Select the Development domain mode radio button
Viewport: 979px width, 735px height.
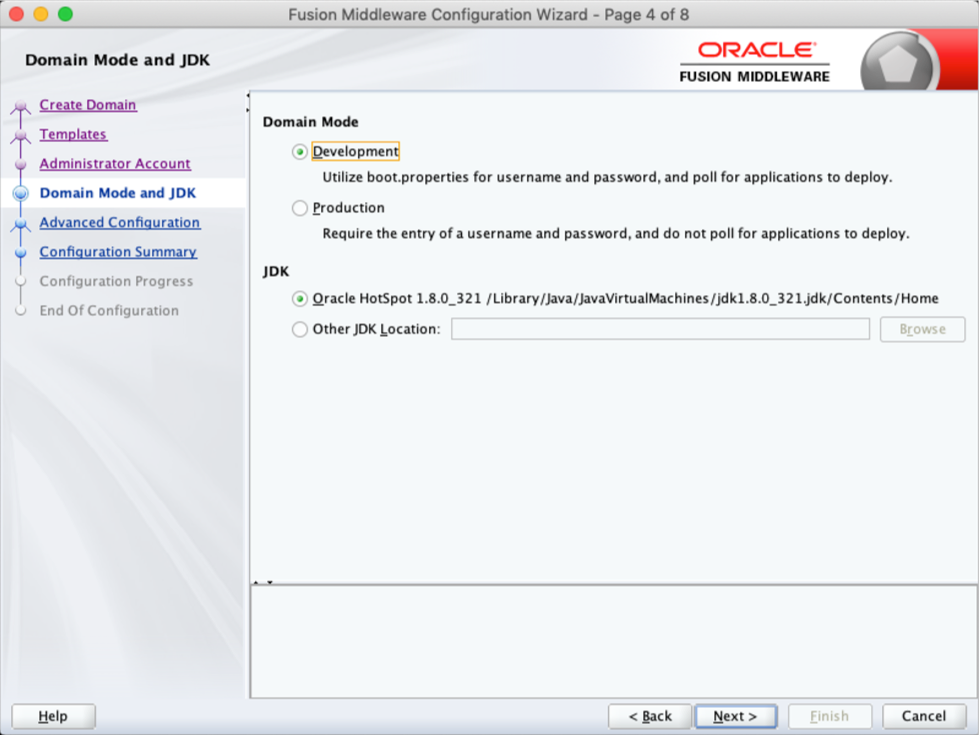click(300, 152)
